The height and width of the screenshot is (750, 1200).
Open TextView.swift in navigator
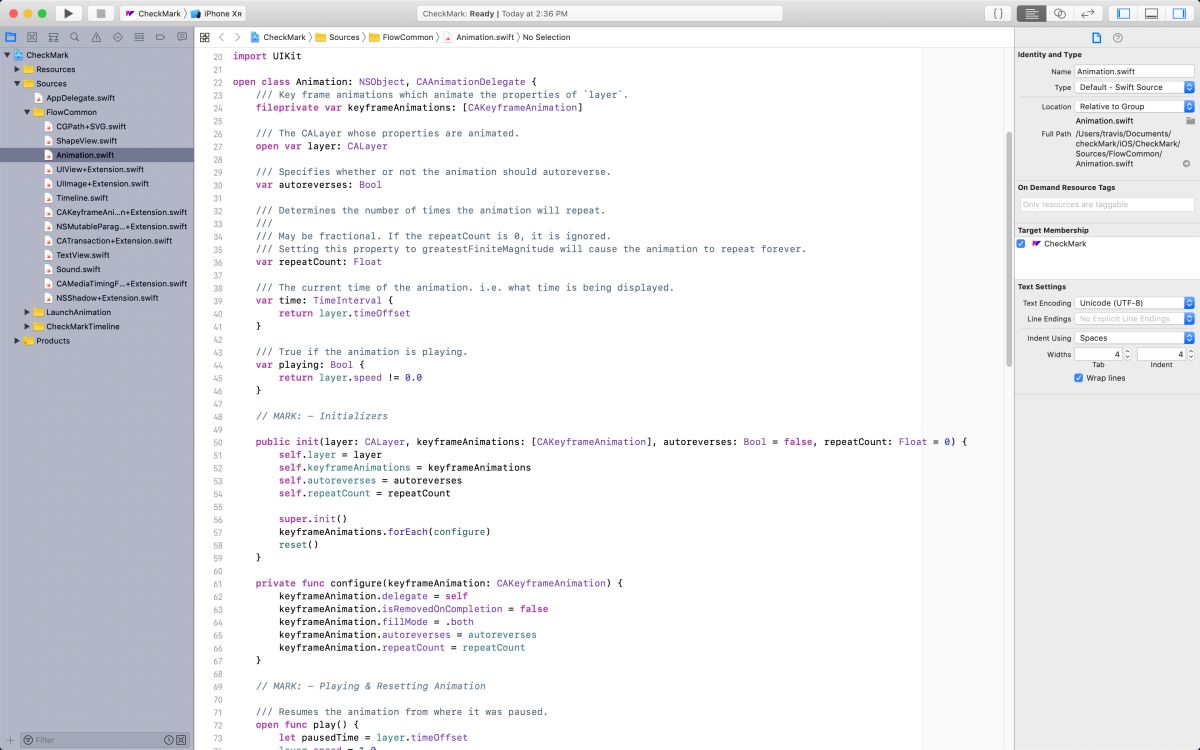[x=83, y=255]
